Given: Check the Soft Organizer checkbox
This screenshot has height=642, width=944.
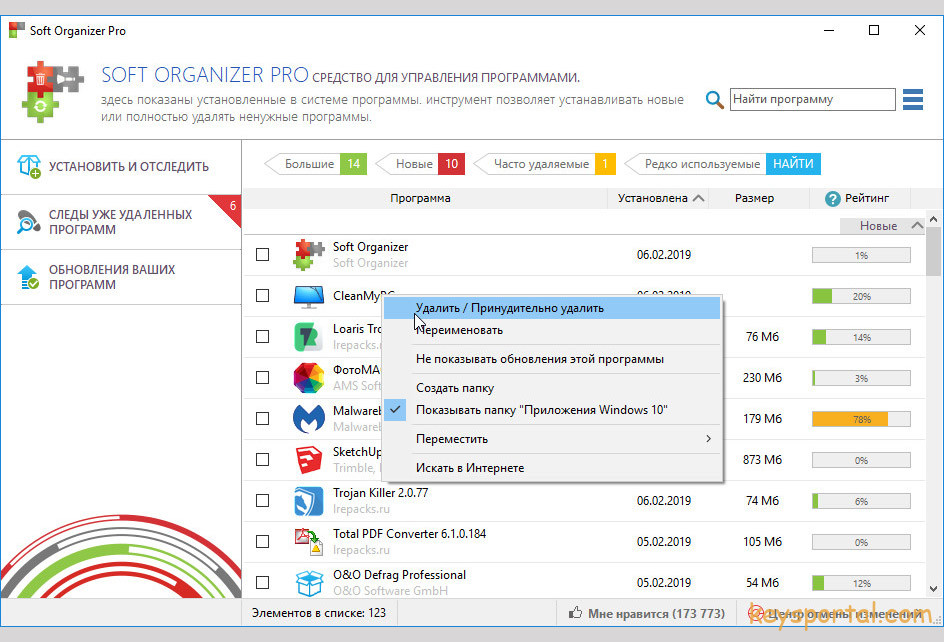Looking at the screenshot, I should pyautogui.click(x=263, y=255).
